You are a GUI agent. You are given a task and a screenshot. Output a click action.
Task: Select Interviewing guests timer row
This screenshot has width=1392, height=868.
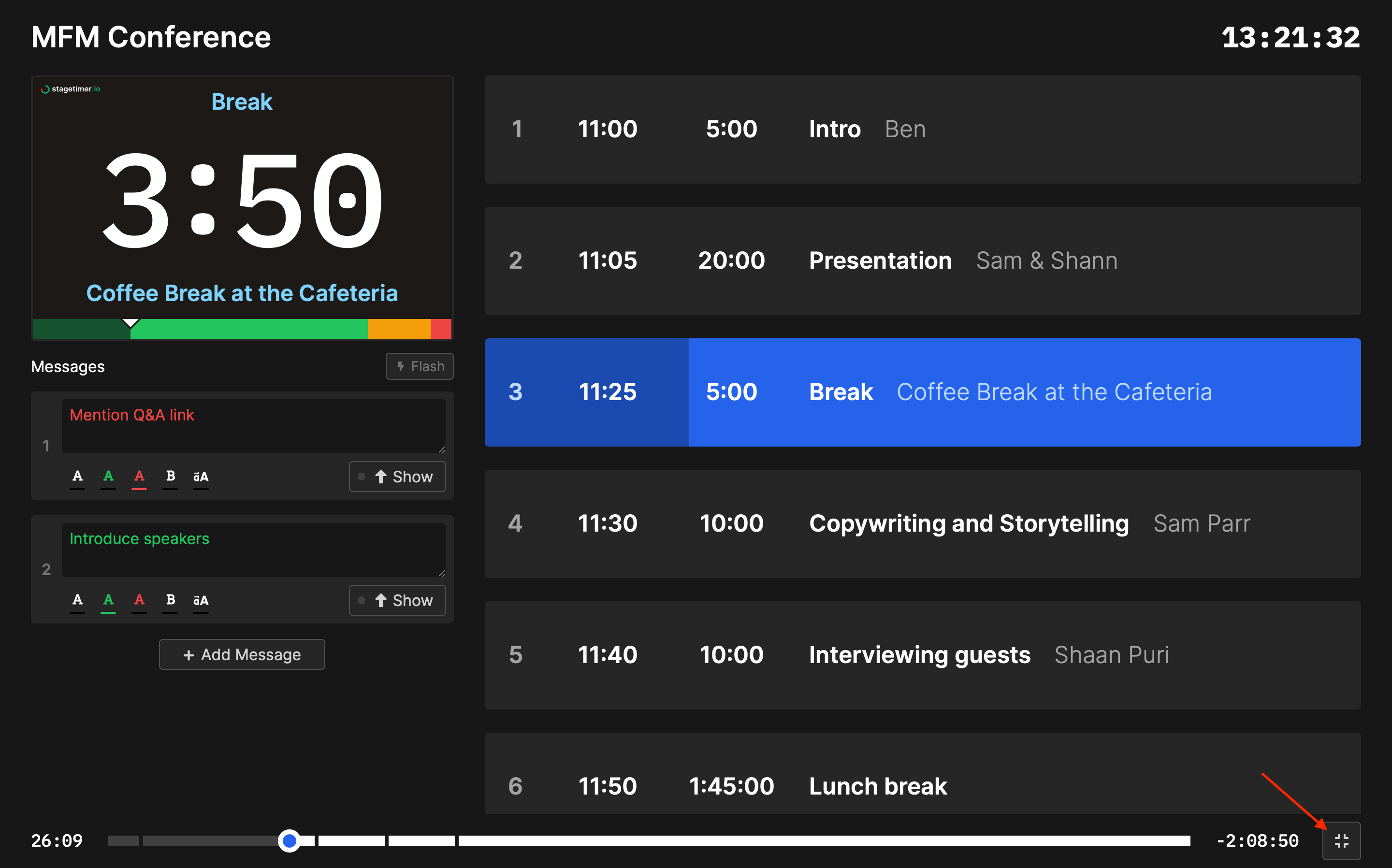923,655
